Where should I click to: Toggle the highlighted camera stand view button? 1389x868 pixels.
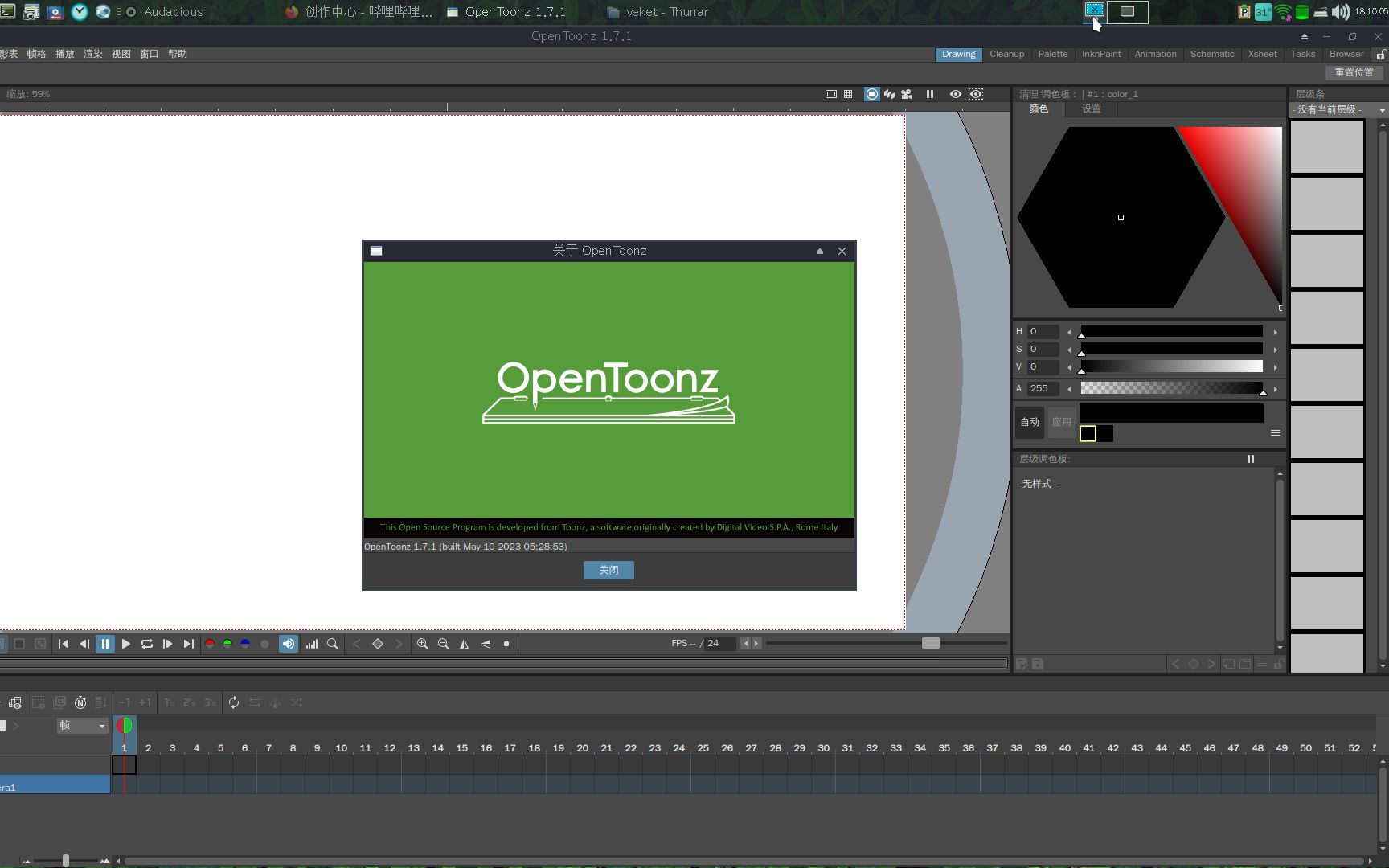click(872, 94)
